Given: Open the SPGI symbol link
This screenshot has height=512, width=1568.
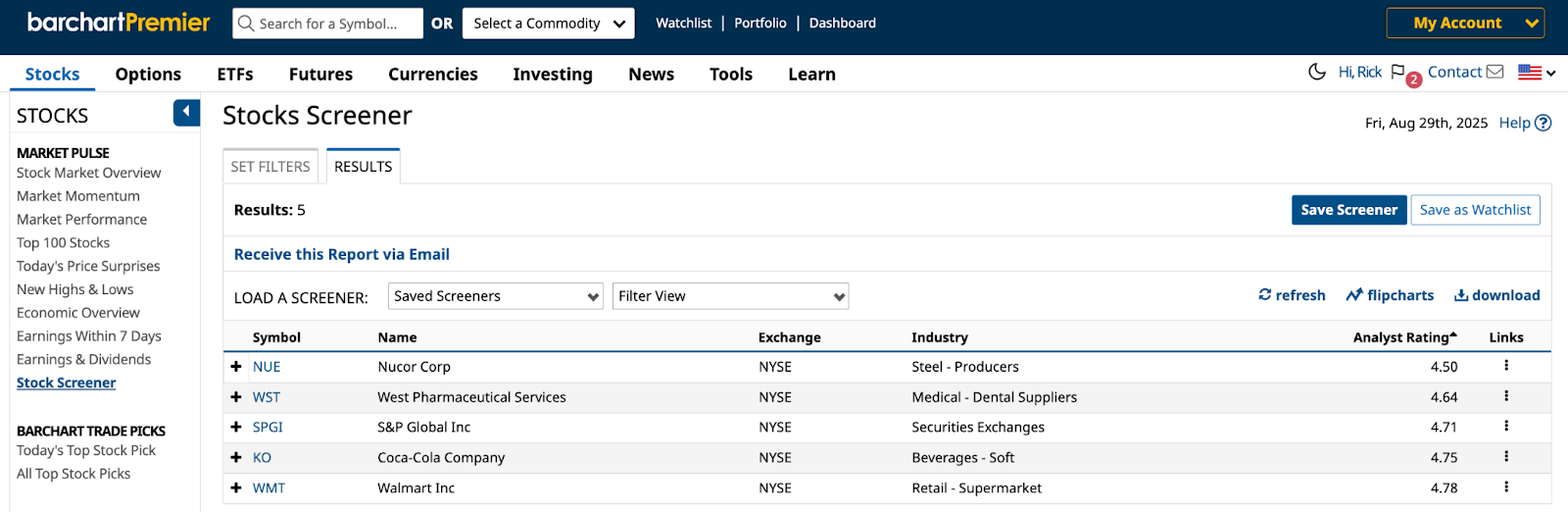Looking at the screenshot, I should pyautogui.click(x=268, y=427).
